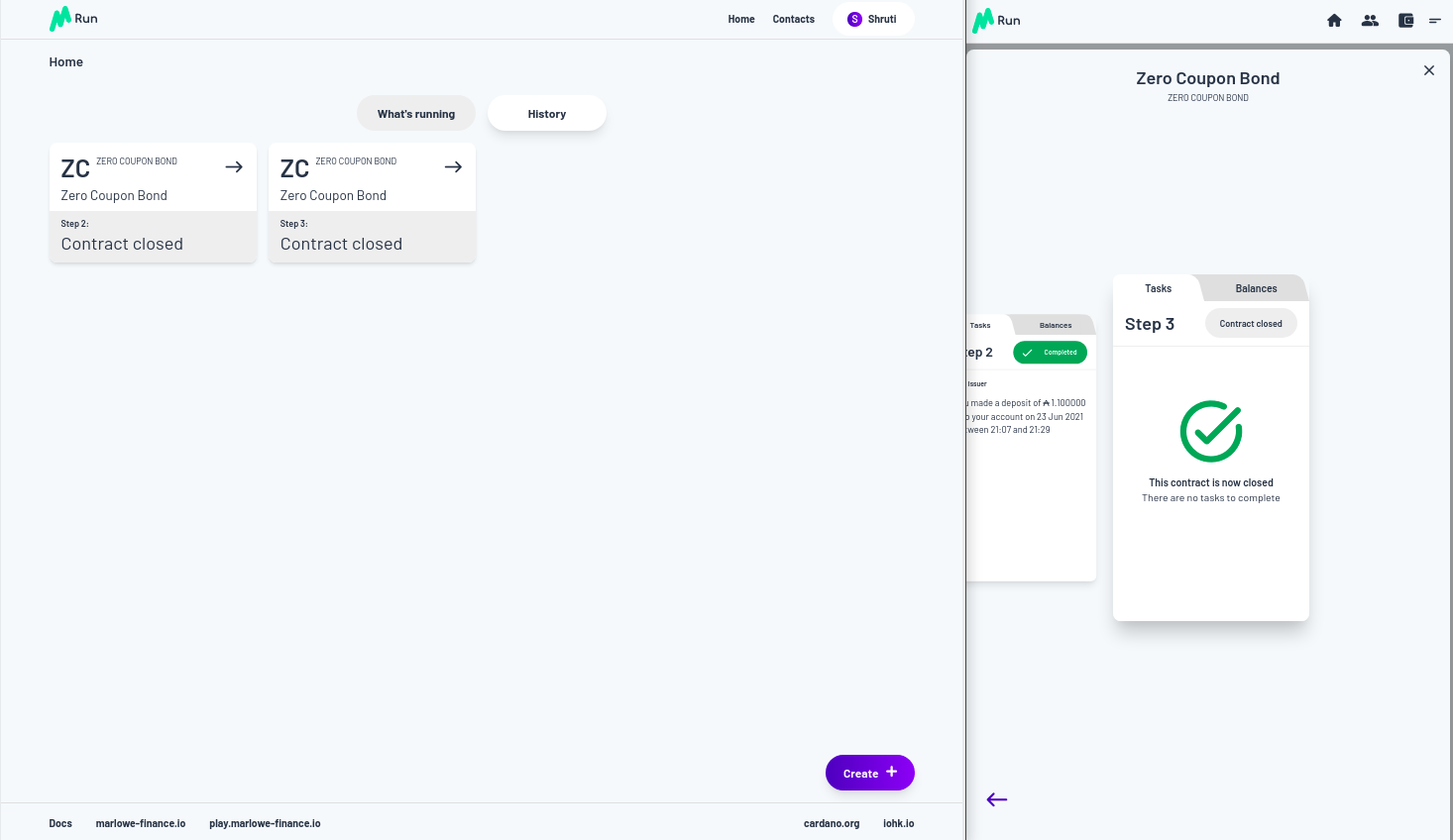Open the Docs footer link
The height and width of the screenshot is (840, 1453).
pyautogui.click(x=60, y=823)
